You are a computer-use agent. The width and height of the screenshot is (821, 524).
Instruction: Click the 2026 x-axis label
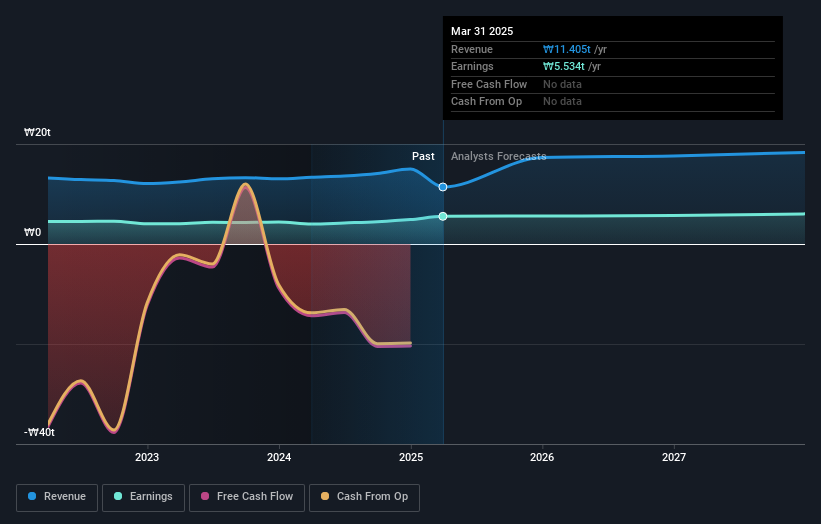click(x=542, y=458)
